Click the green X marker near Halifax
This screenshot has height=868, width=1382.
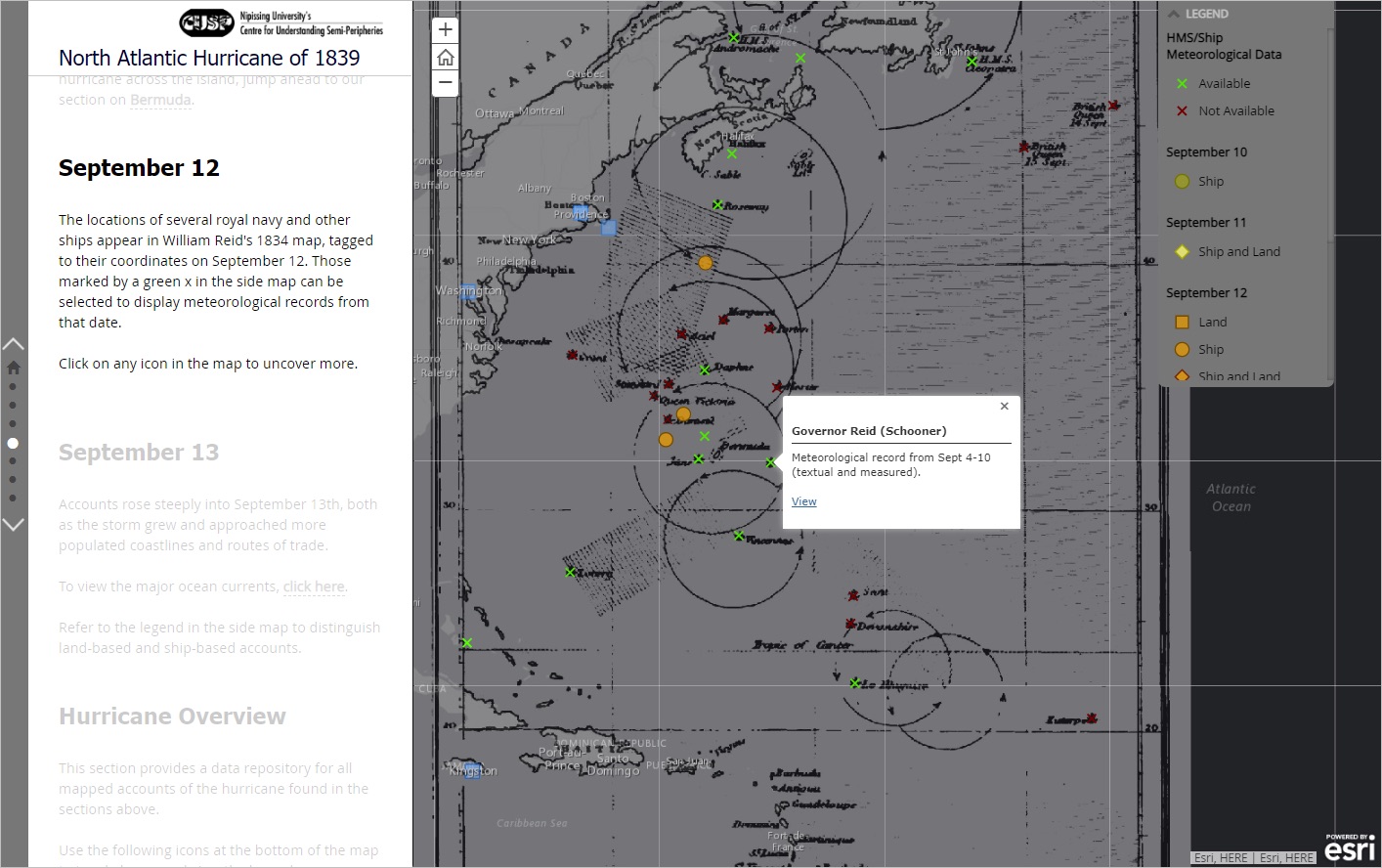(x=732, y=153)
